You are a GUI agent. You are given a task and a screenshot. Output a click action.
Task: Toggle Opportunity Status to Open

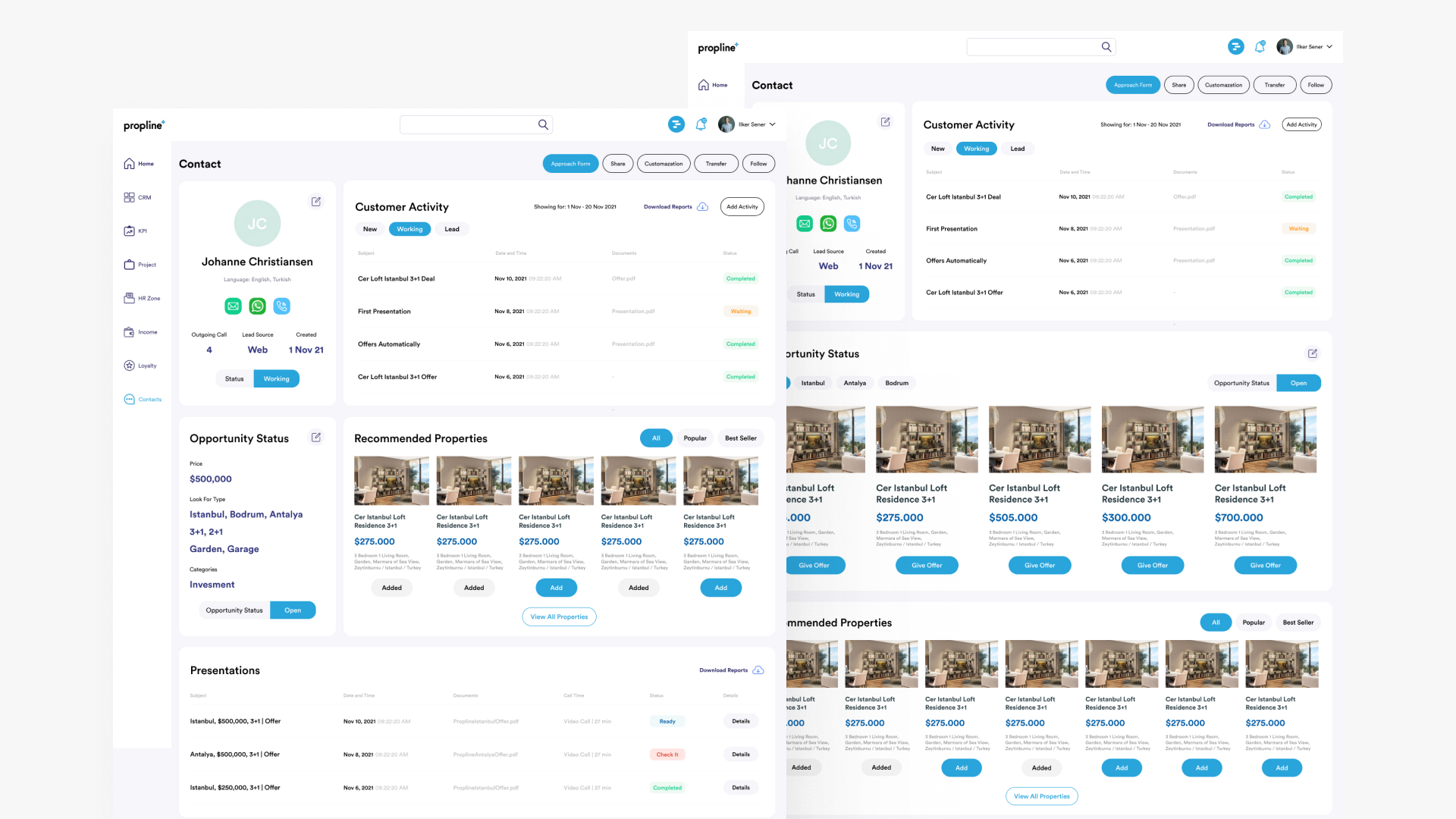point(293,610)
